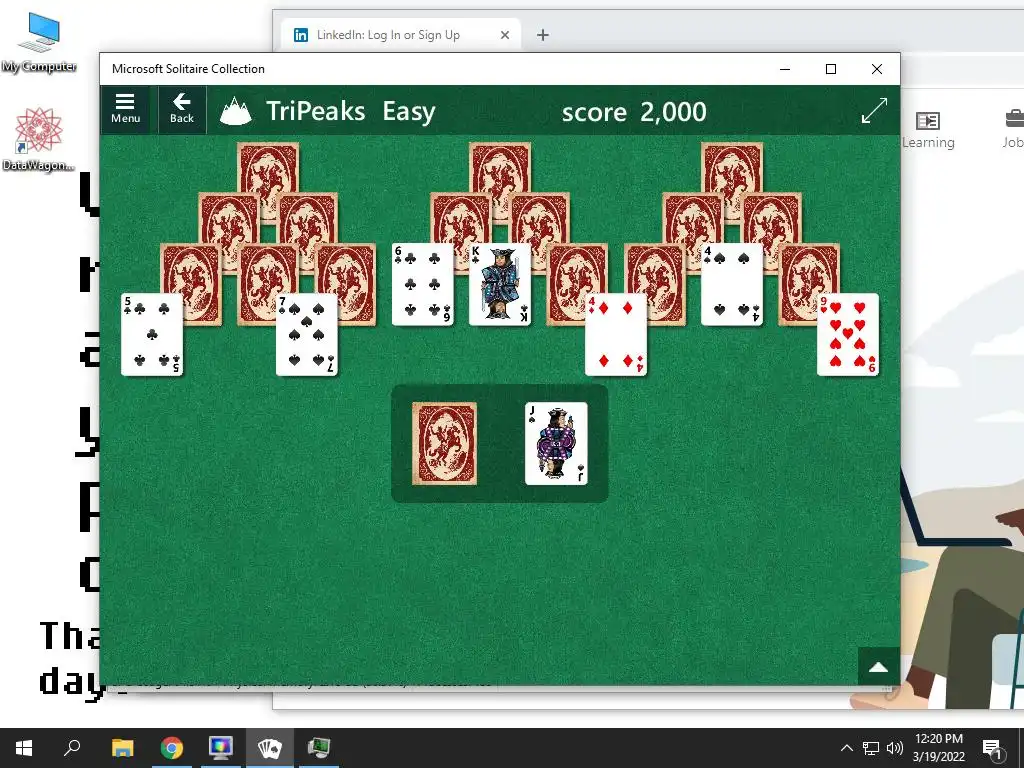Viewport: 1024px width, 768px height.
Task: Click the Jack of spades waste card
Action: click(x=556, y=443)
